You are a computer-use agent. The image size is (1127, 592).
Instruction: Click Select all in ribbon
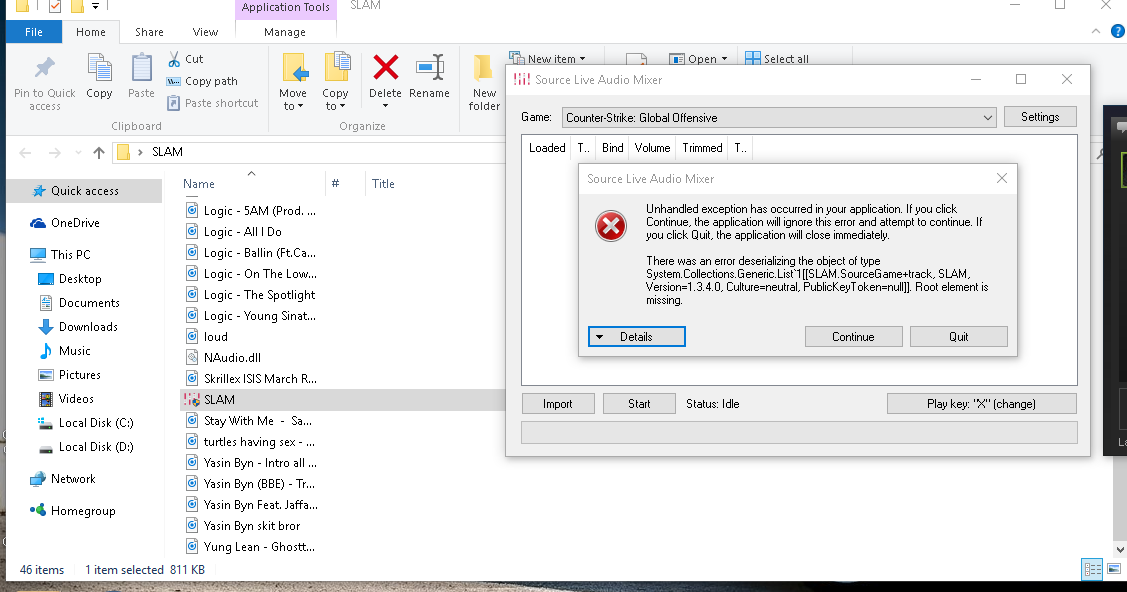(777, 59)
